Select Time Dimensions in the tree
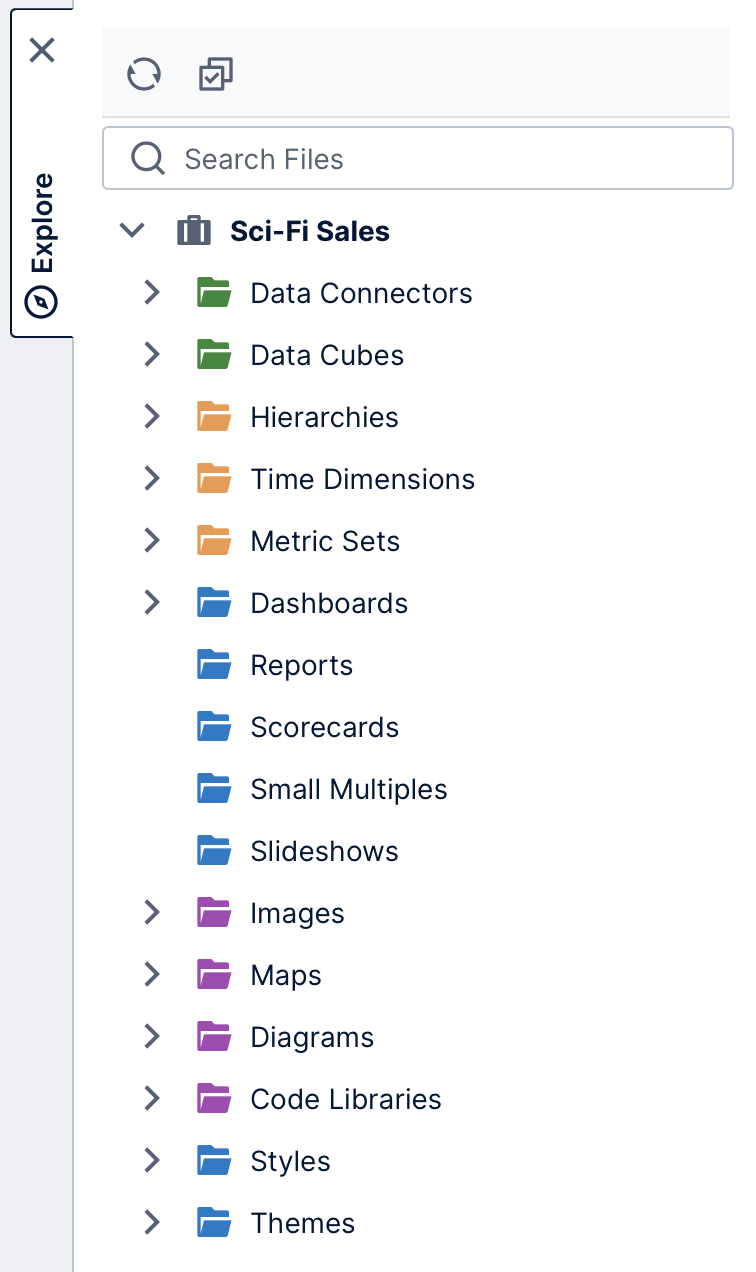This screenshot has height=1272, width=756. coord(362,479)
